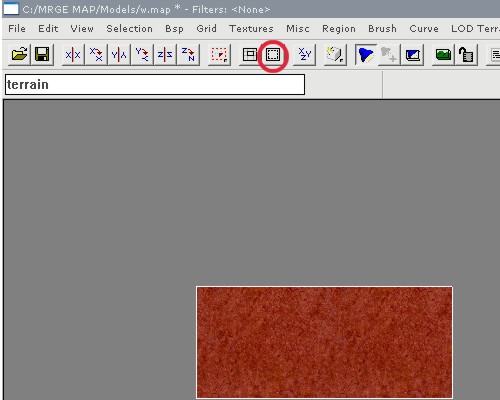The height and width of the screenshot is (400, 500).
Task: Click the terrain text input field
Action: pos(155,85)
